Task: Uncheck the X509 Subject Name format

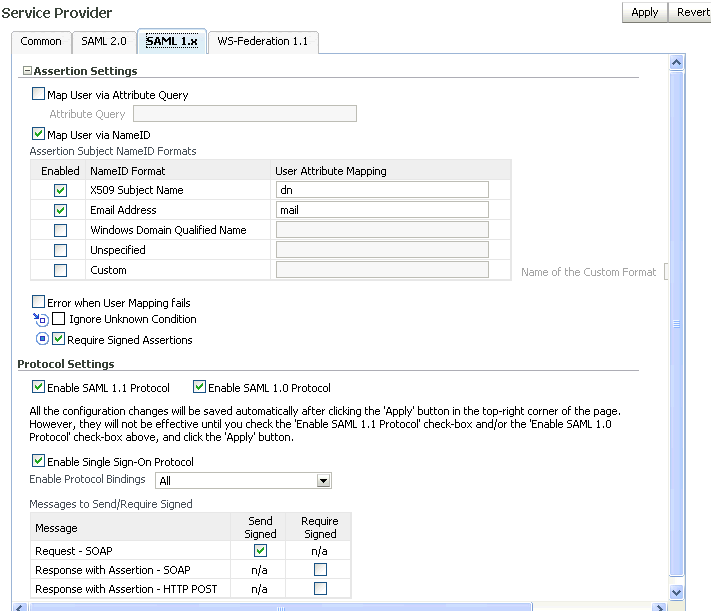Action: (x=60, y=190)
